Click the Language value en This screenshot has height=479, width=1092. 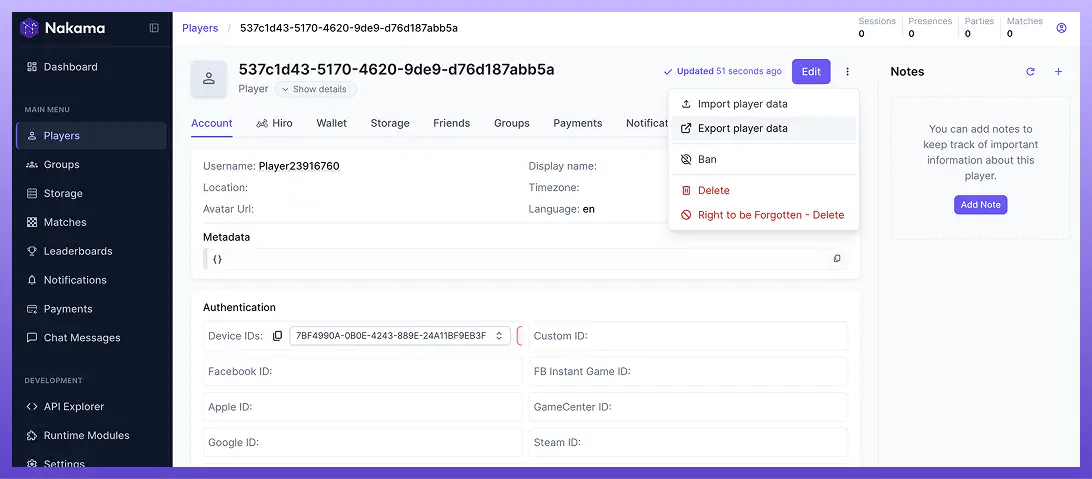pyautogui.click(x=588, y=209)
